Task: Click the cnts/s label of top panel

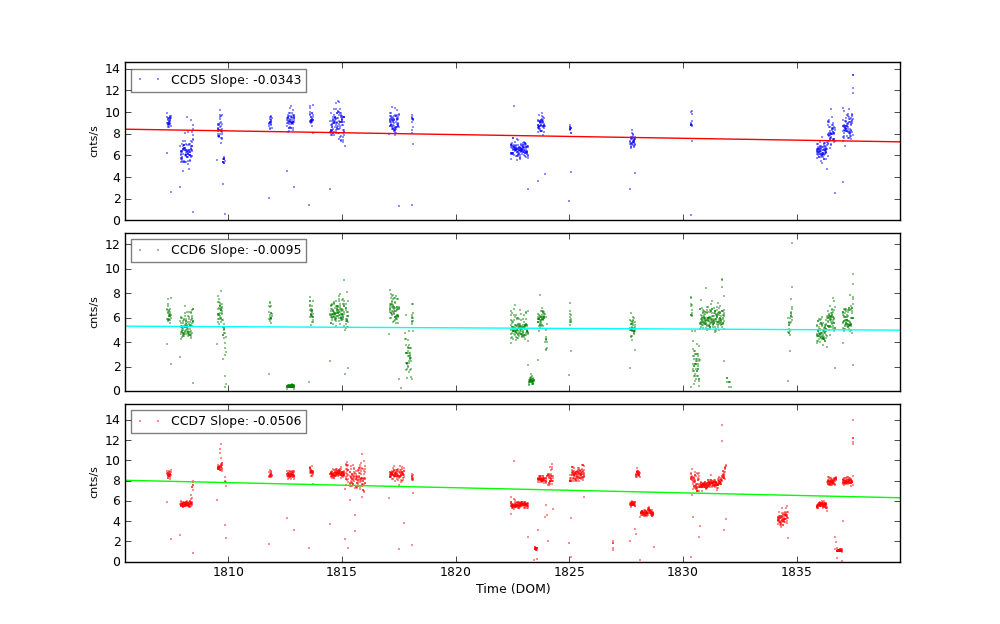Action: [x=94, y=141]
